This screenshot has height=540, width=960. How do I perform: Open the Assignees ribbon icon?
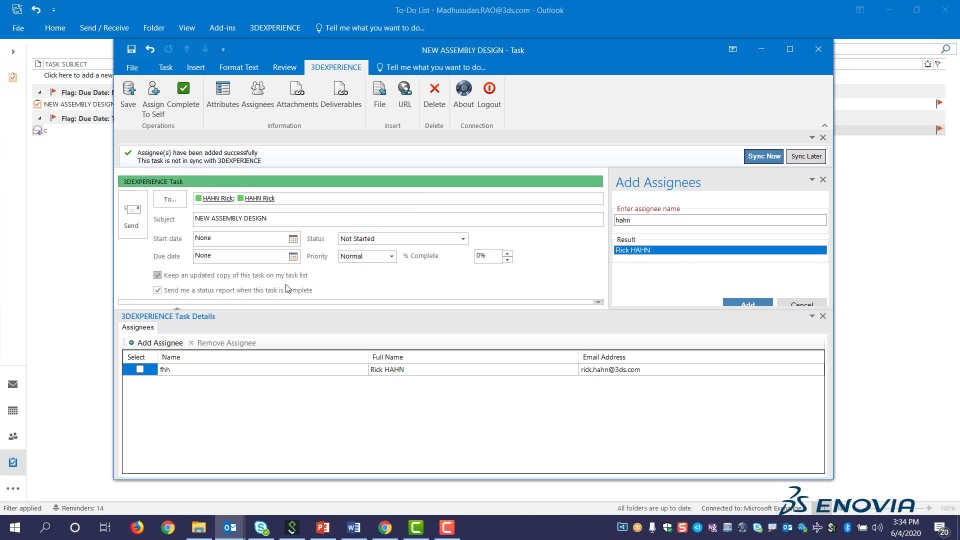click(257, 90)
